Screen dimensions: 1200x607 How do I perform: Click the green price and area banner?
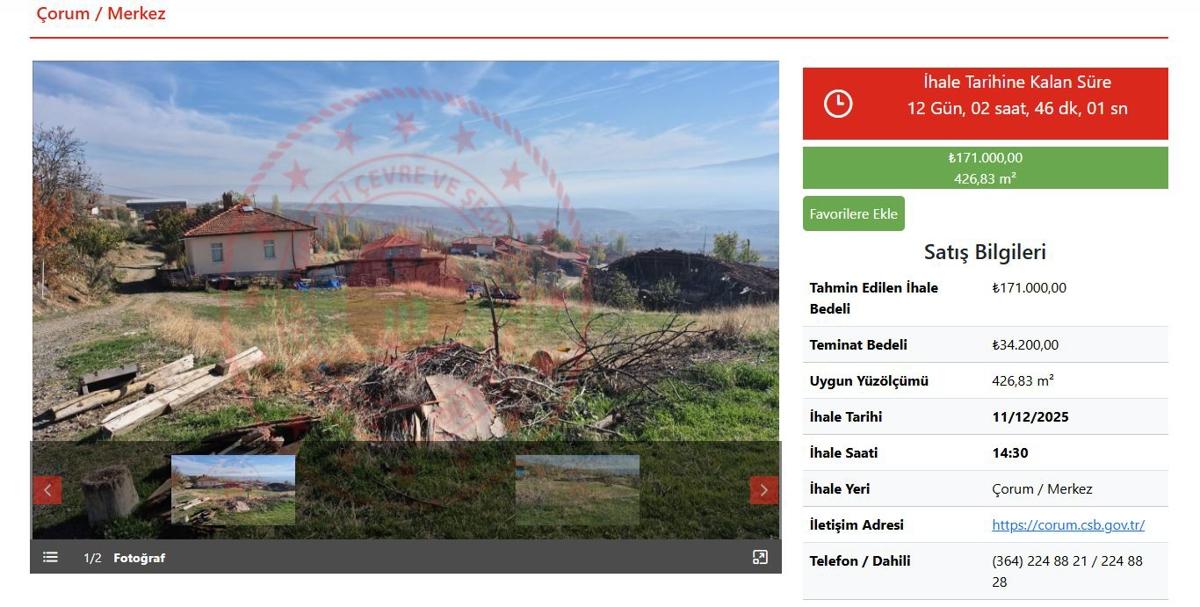985,168
